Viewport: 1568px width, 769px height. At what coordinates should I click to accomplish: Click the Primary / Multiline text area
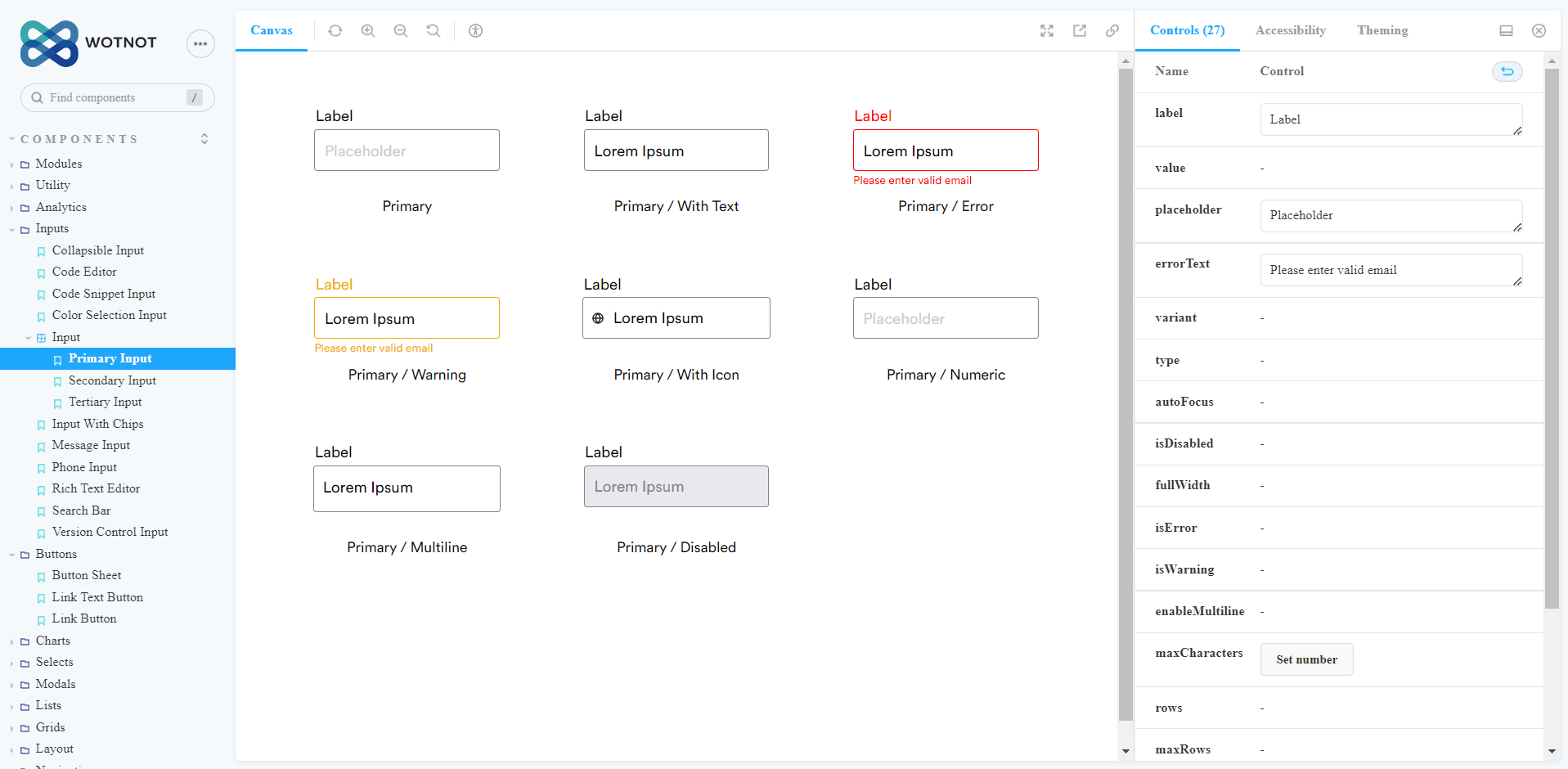[407, 488]
